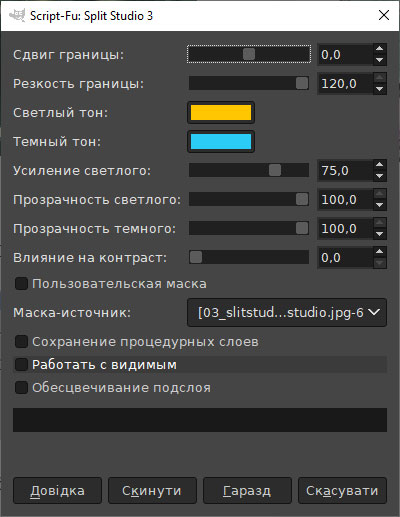The height and width of the screenshot is (517, 400).
Task: Click the Прозрачность темного value field
Action: point(345,228)
